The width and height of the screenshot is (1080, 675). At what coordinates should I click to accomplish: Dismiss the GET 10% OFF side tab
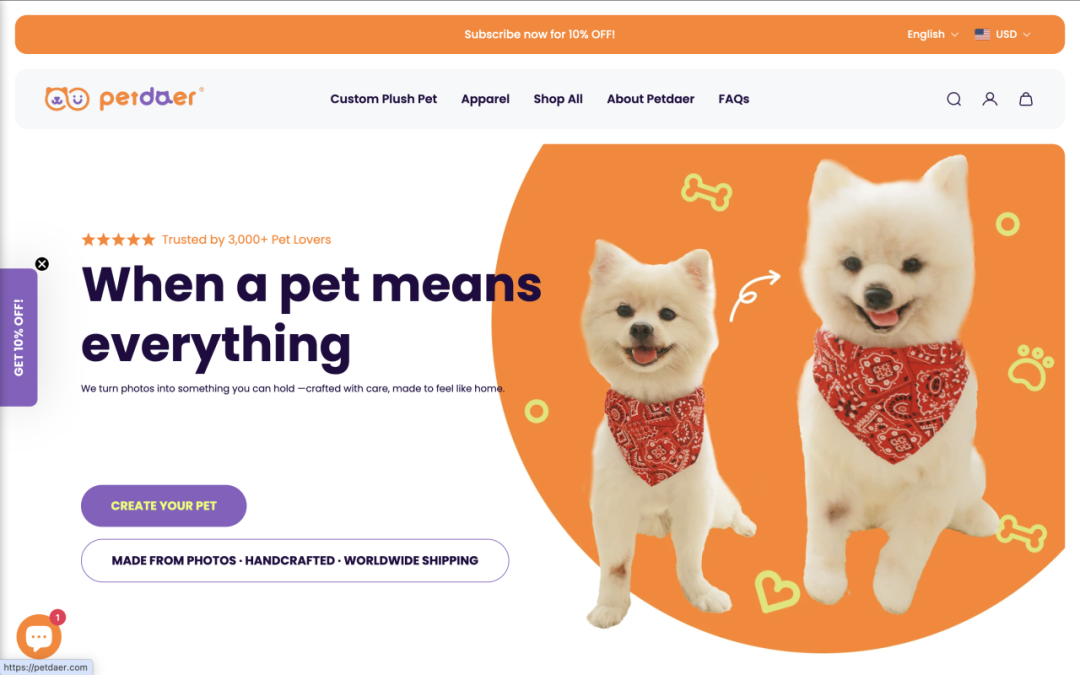click(x=42, y=264)
